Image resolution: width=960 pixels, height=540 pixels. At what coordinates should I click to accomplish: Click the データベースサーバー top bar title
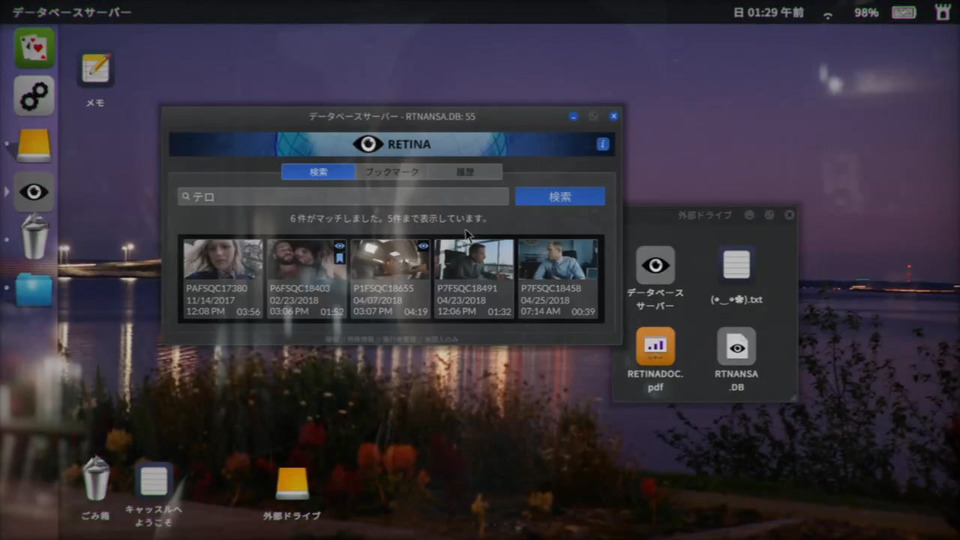point(72,12)
